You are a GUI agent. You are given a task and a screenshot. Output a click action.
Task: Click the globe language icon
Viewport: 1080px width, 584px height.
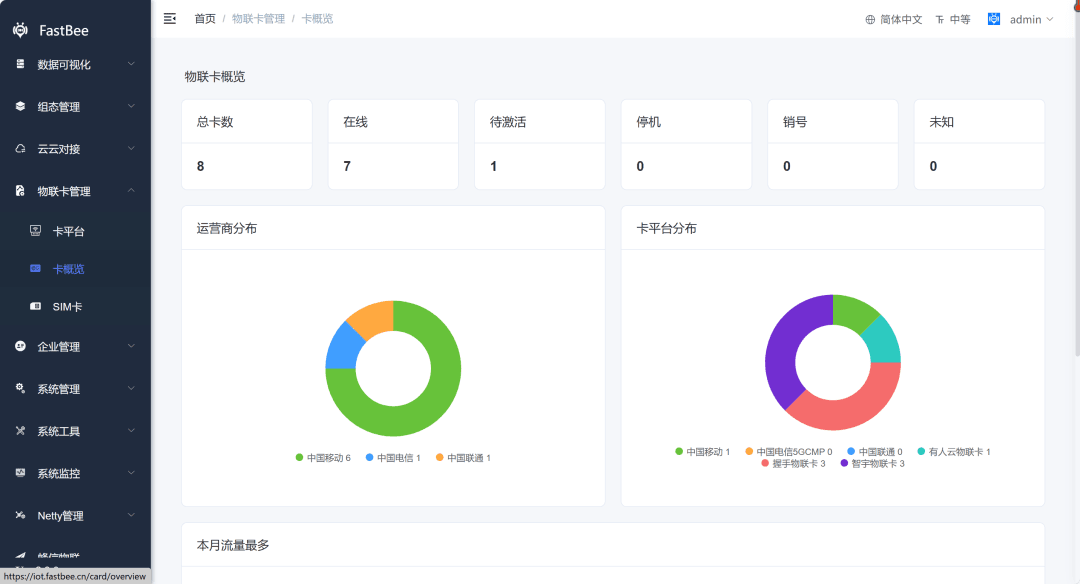870,20
